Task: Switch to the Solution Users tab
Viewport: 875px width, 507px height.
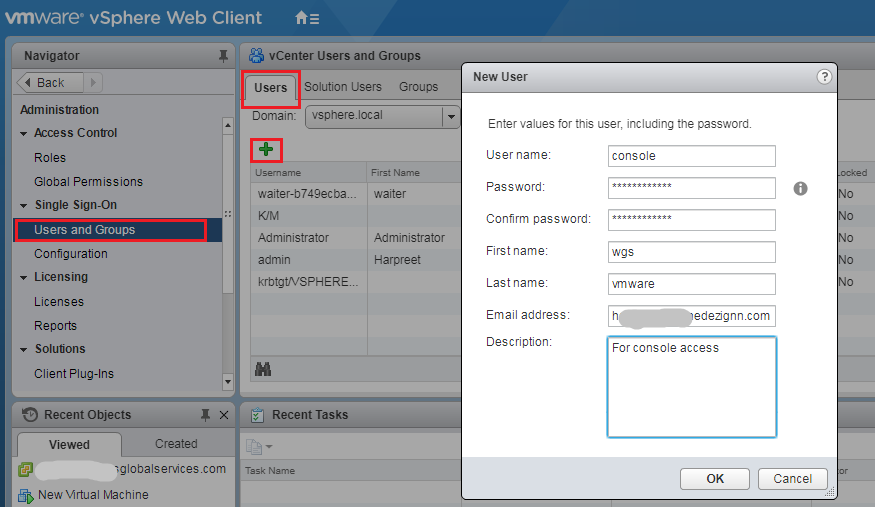Action: click(x=343, y=87)
